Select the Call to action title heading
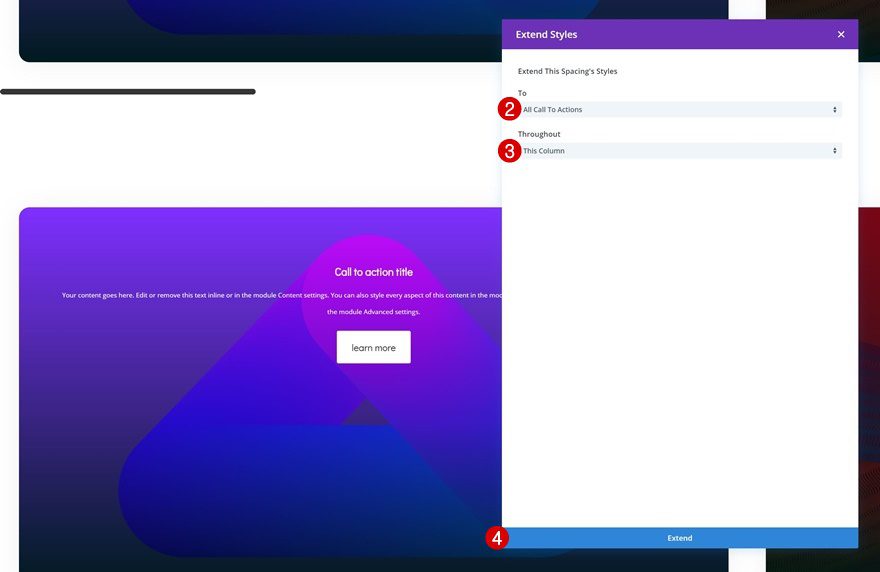The height and width of the screenshot is (572, 880). pos(373,272)
